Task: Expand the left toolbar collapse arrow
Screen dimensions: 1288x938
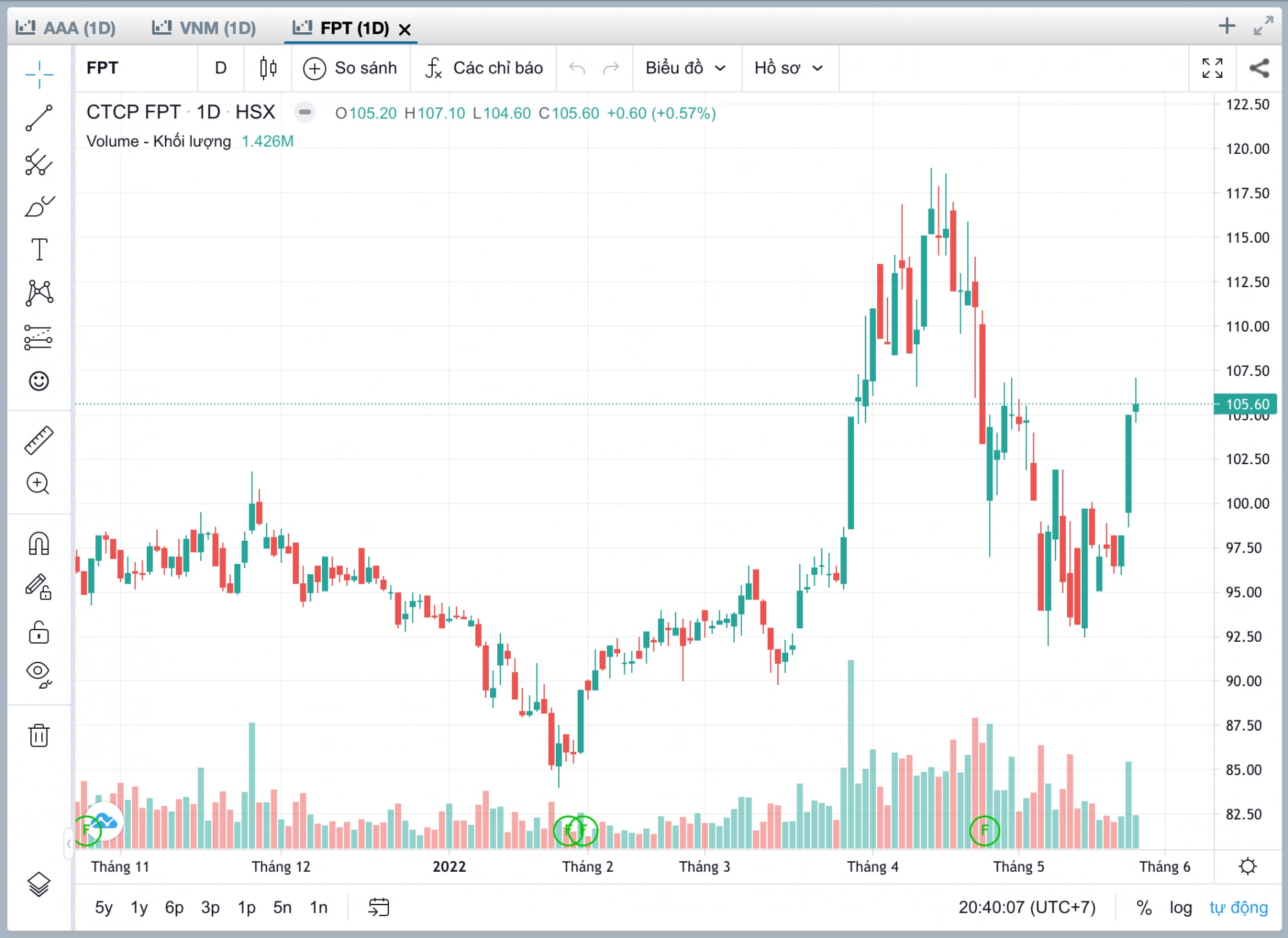Action: point(69,843)
